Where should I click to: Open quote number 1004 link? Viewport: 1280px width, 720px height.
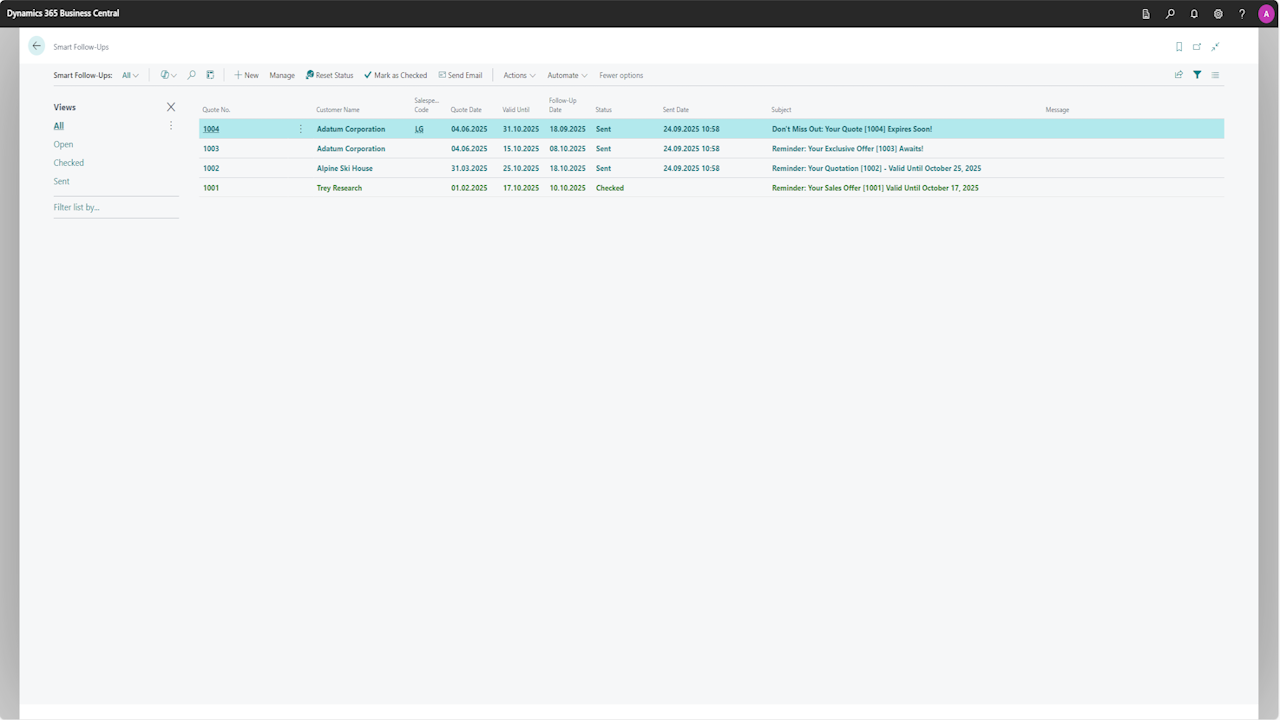pyautogui.click(x=211, y=129)
